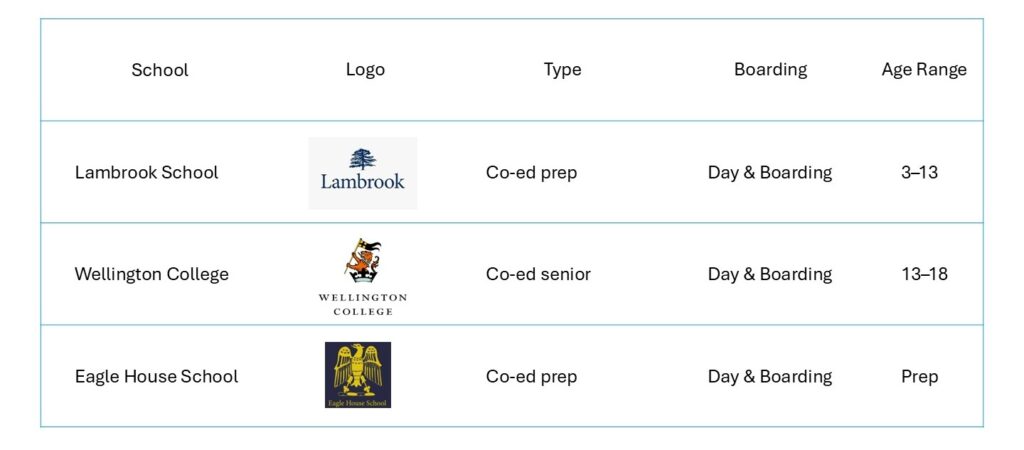The width and height of the screenshot is (1024, 450).
Task: Select the Logo column header
Action: click(x=365, y=70)
